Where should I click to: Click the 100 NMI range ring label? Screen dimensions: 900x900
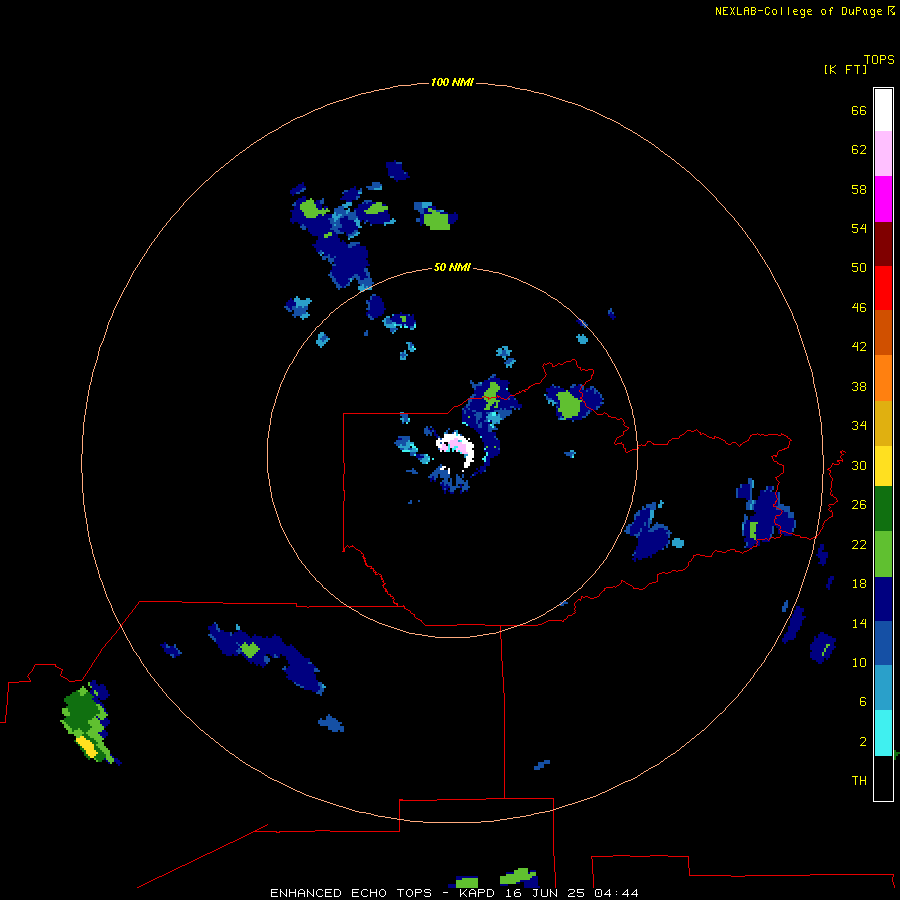(x=452, y=83)
